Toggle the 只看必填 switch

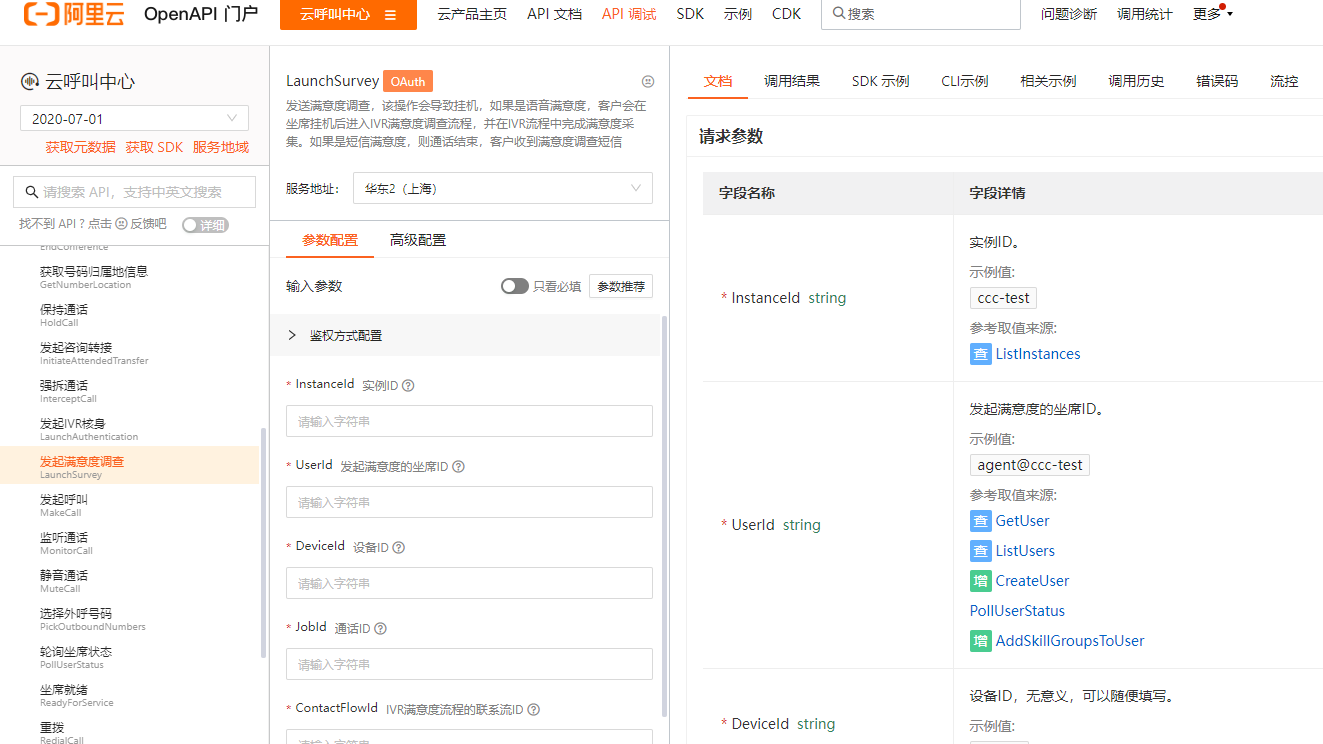(514, 286)
